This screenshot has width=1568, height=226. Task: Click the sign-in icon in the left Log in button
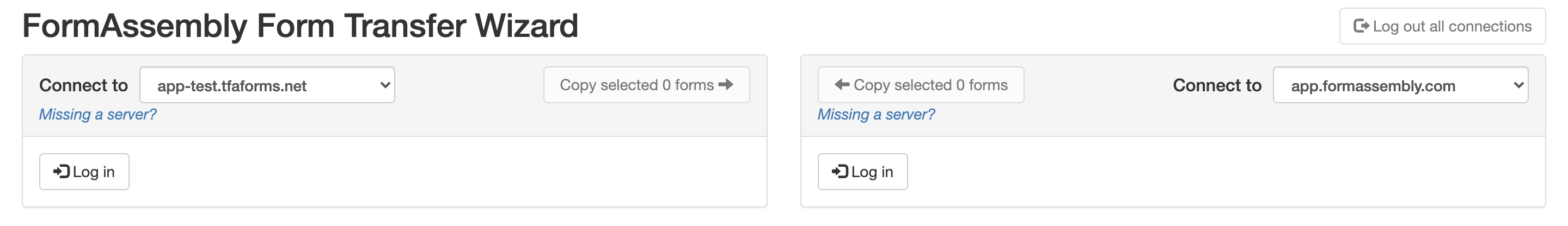[61, 172]
